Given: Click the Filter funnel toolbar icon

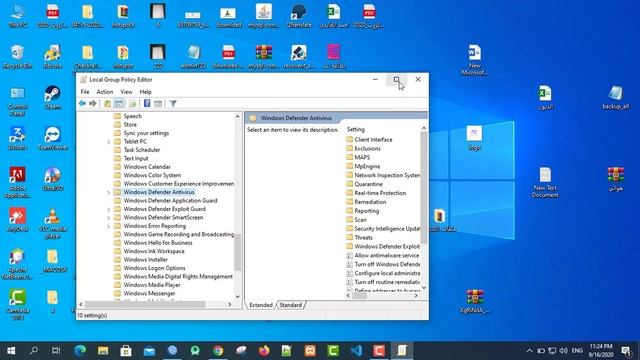Looking at the screenshot, I should tap(173, 104).
